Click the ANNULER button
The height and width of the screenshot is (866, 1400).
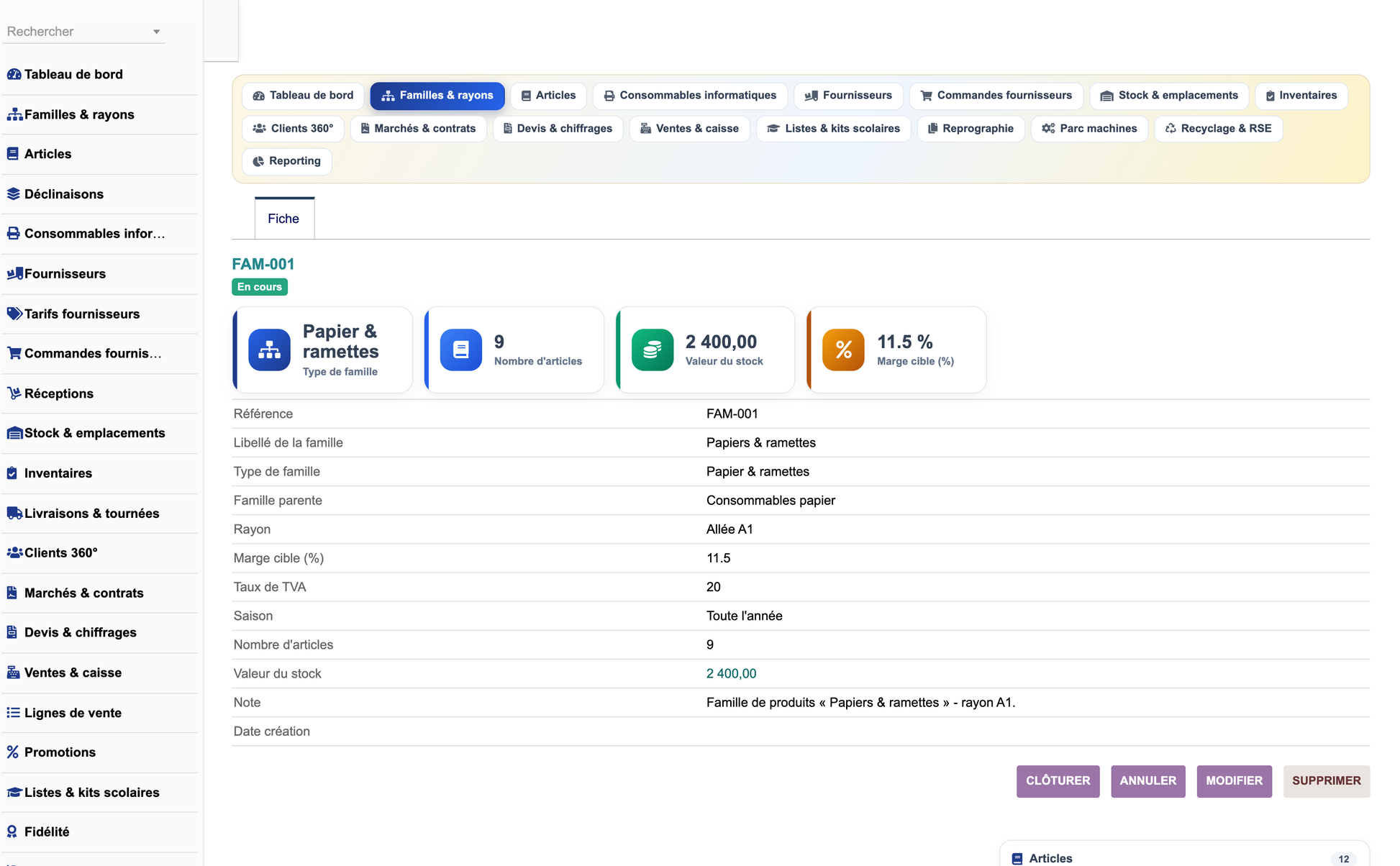coord(1148,781)
